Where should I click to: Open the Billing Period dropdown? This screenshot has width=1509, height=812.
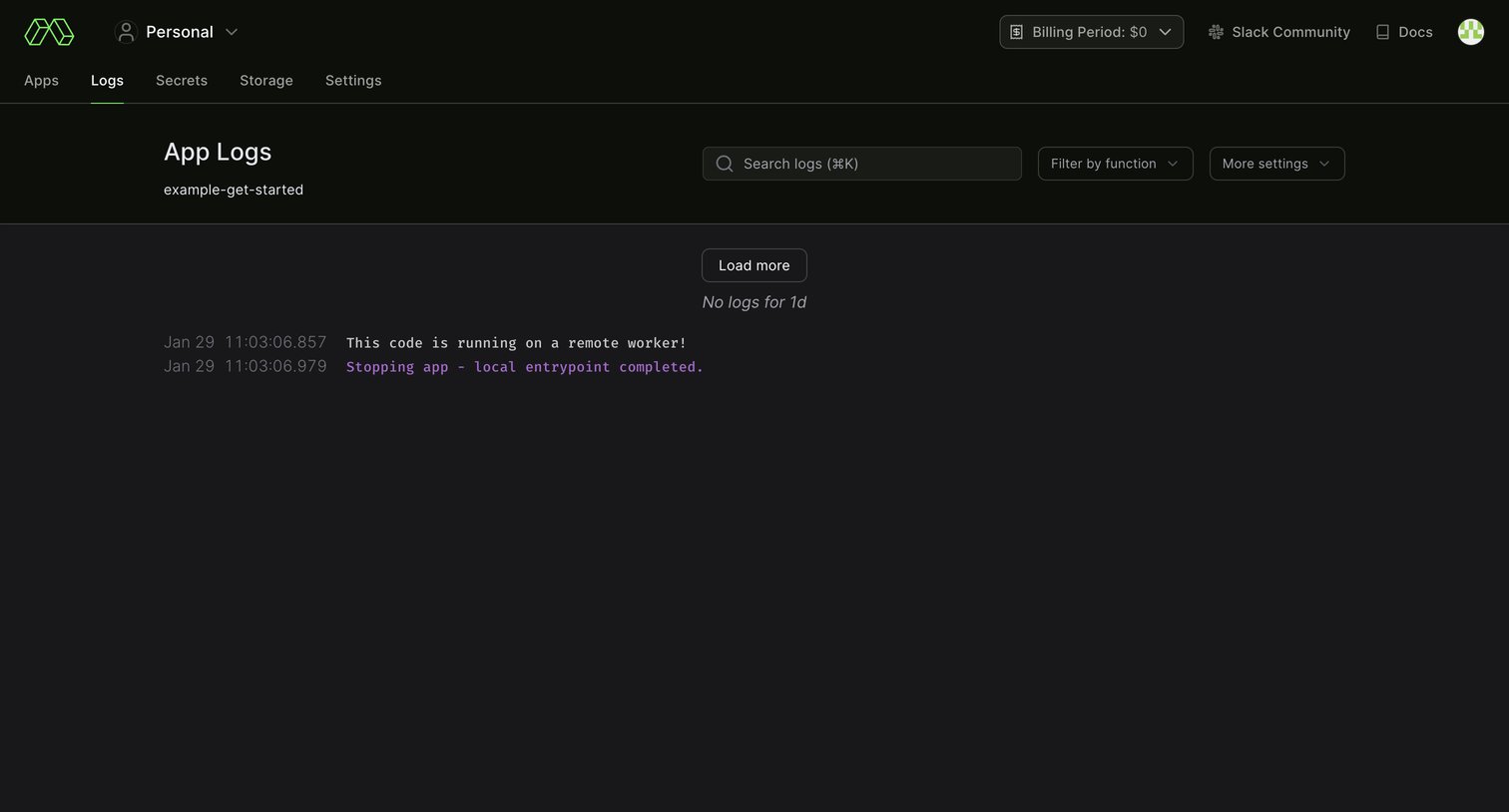click(x=1092, y=32)
